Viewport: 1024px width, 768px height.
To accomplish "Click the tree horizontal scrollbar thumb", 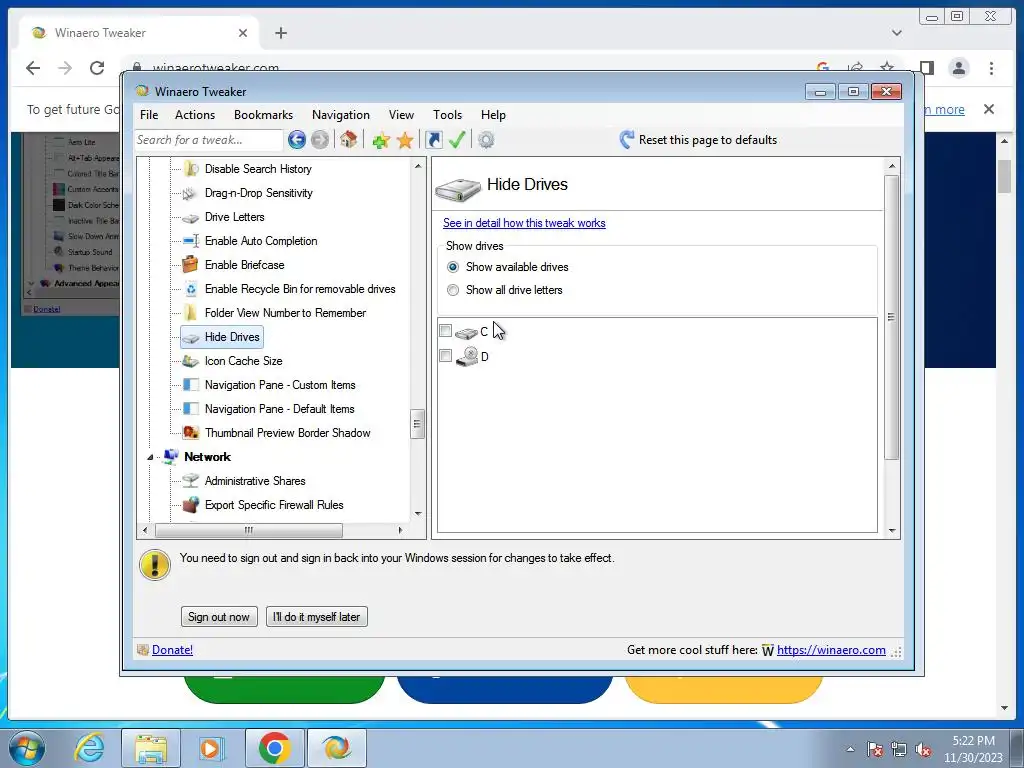I will point(249,530).
